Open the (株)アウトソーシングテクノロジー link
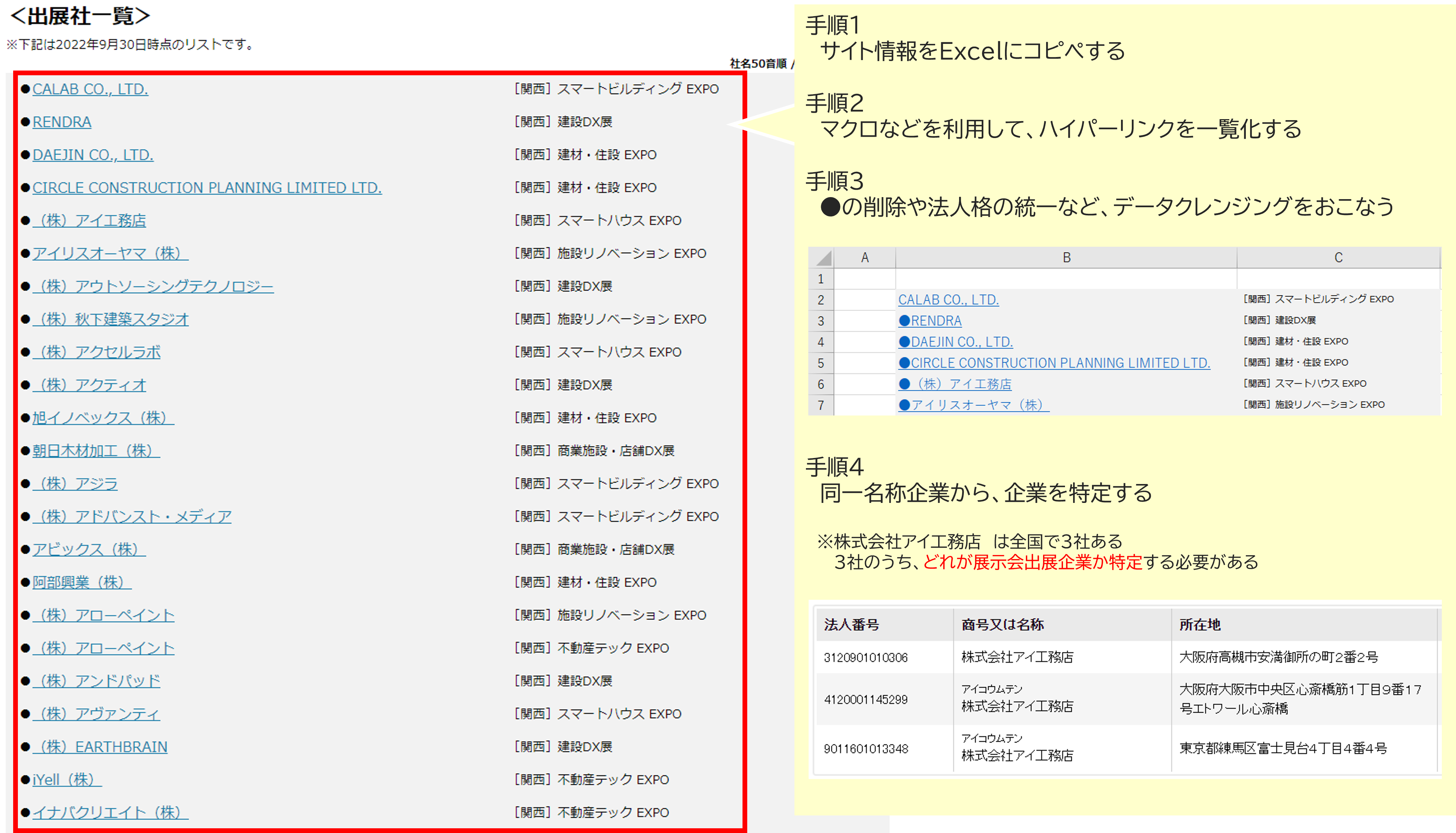Screen dimensions: 1456x833 (x=153, y=286)
